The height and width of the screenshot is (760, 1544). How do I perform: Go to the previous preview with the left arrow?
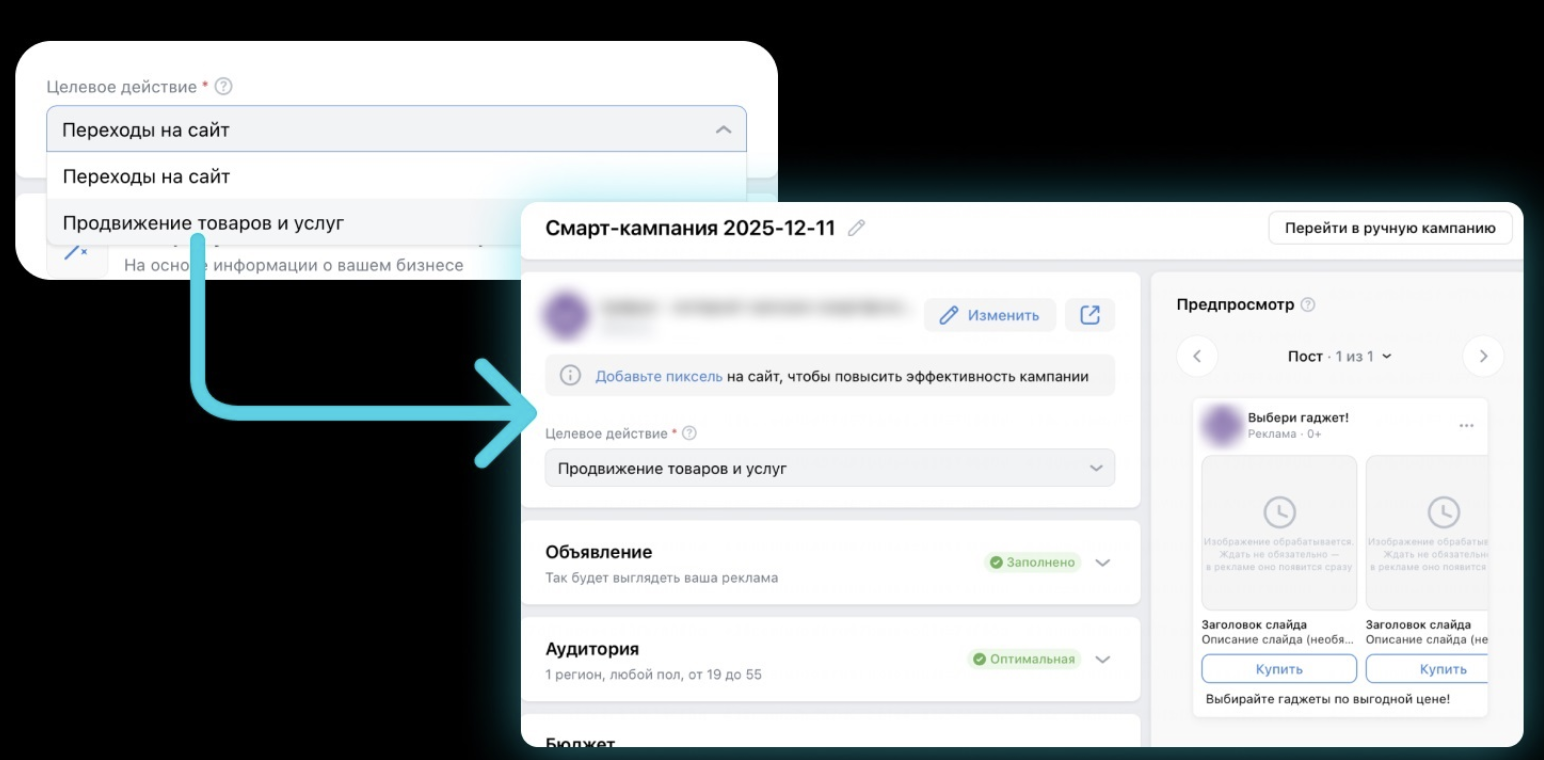(x=1197, y=356)
